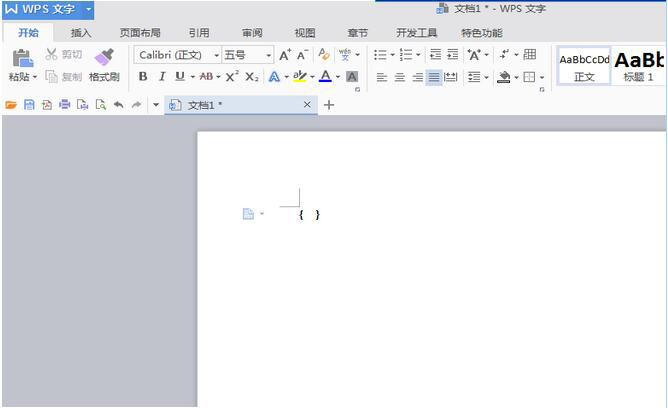Align text right
Viewport: 668px width, 408px height.
(418, 77)
